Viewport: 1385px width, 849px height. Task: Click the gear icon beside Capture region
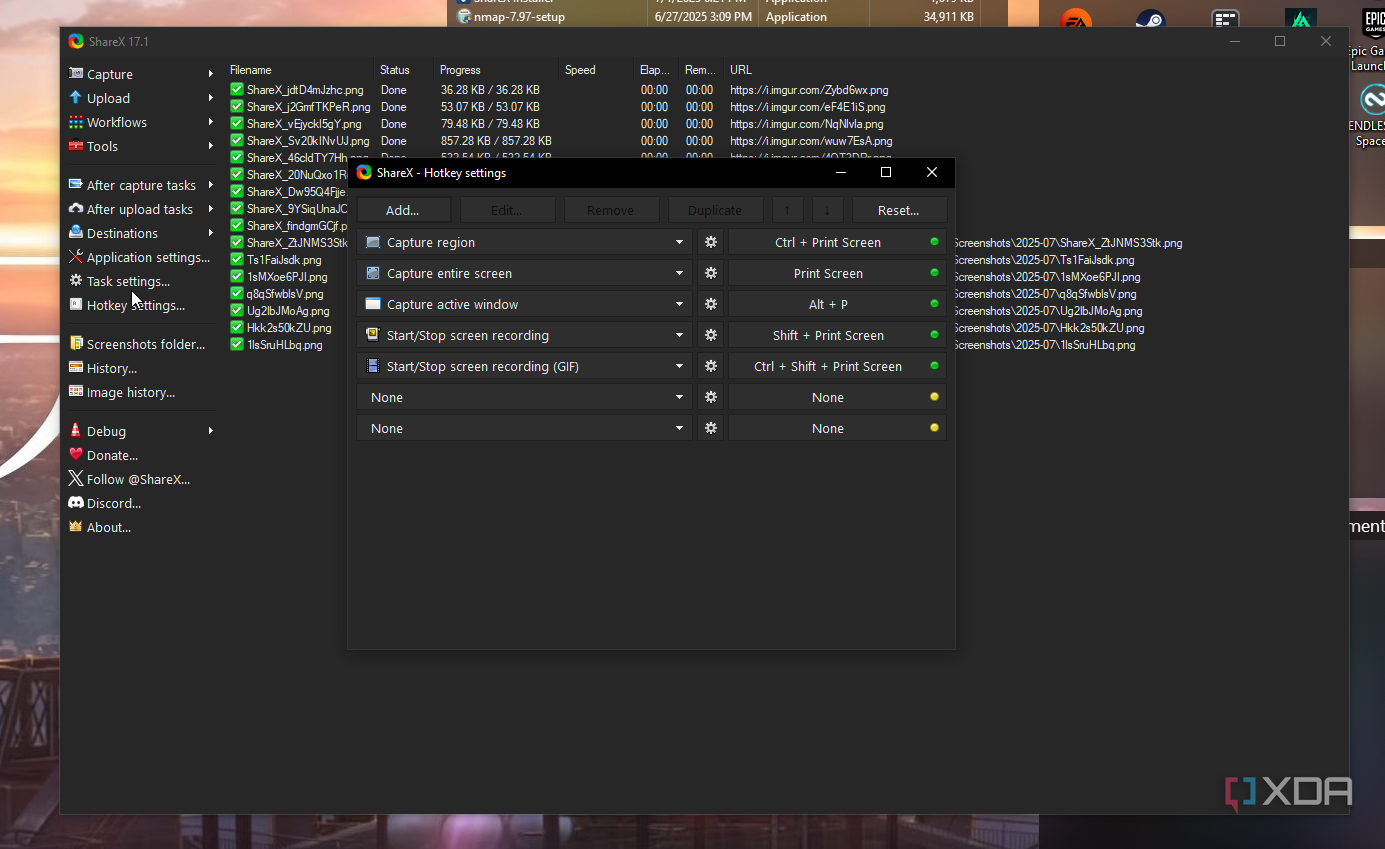[x=710, y=242]
